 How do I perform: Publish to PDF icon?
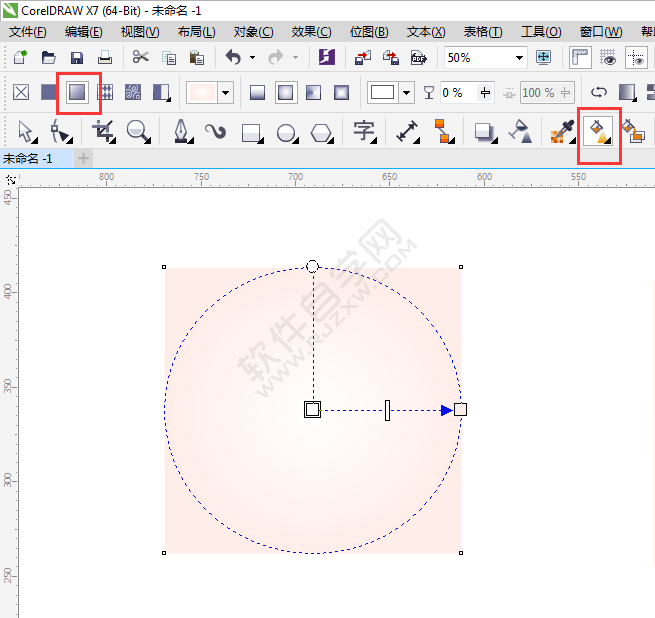(x=419, y=57)
